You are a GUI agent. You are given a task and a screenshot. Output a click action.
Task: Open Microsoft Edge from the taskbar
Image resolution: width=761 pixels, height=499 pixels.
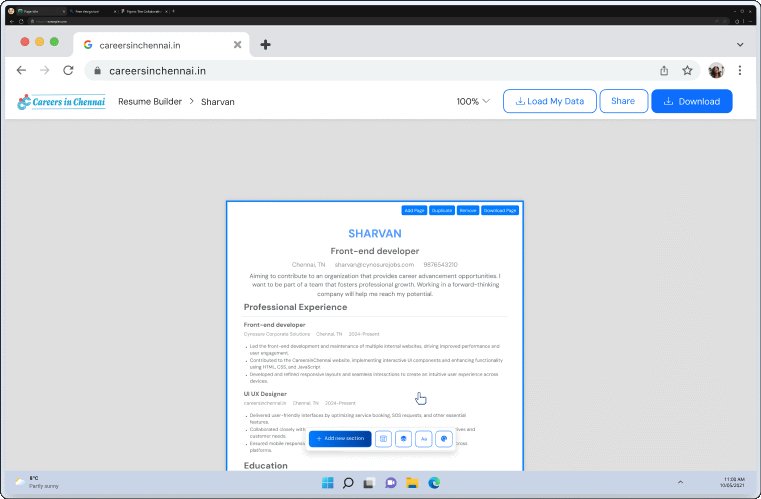(x=435, y=483)
